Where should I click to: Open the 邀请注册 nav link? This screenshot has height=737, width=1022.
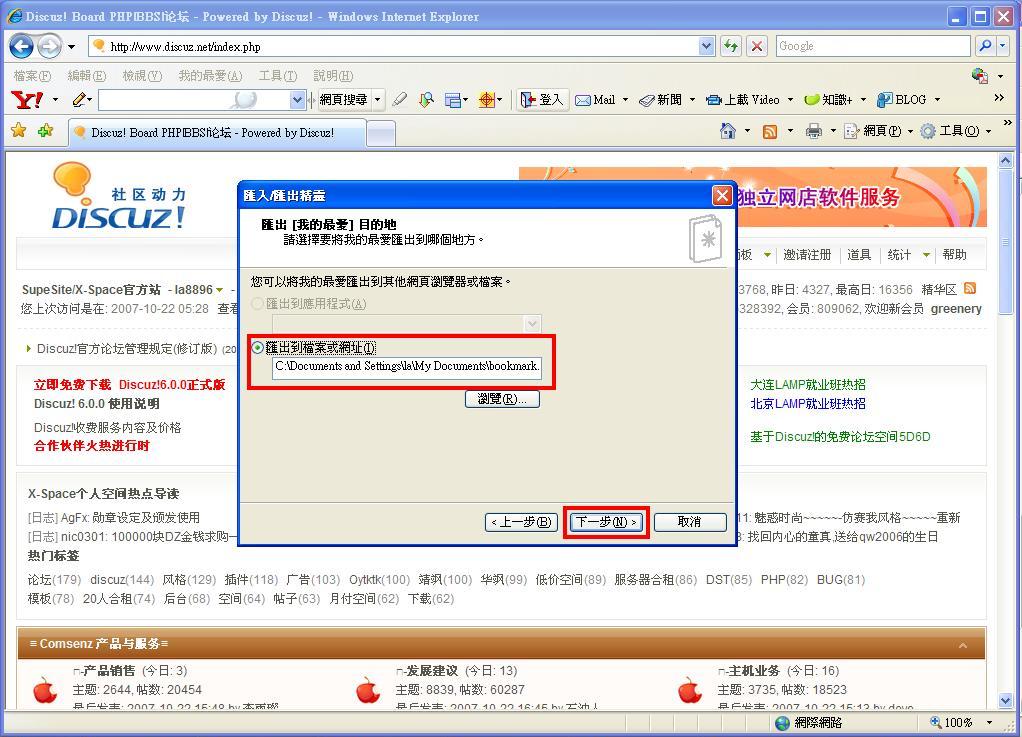pyautogui.click(x=807, y=255)
